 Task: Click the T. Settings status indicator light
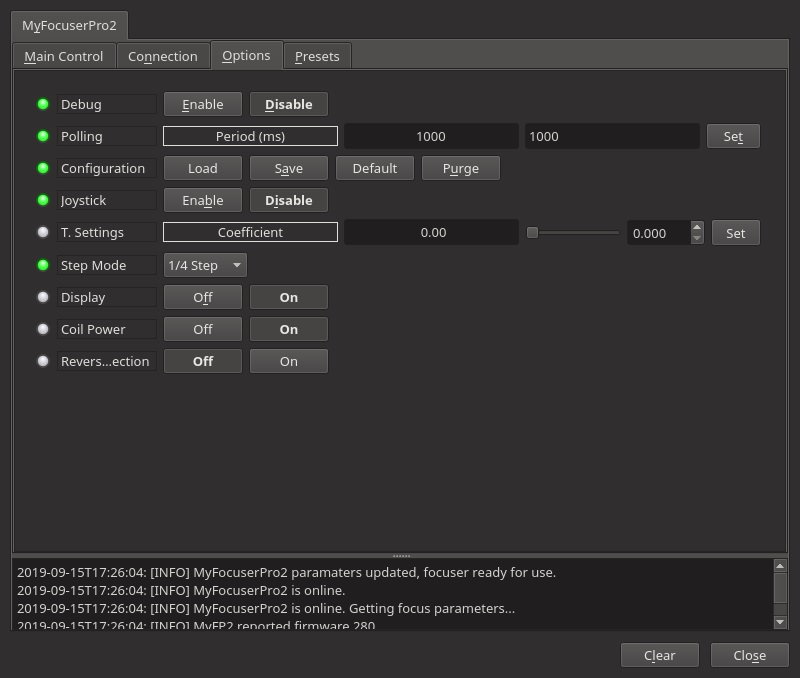point(43,232)
